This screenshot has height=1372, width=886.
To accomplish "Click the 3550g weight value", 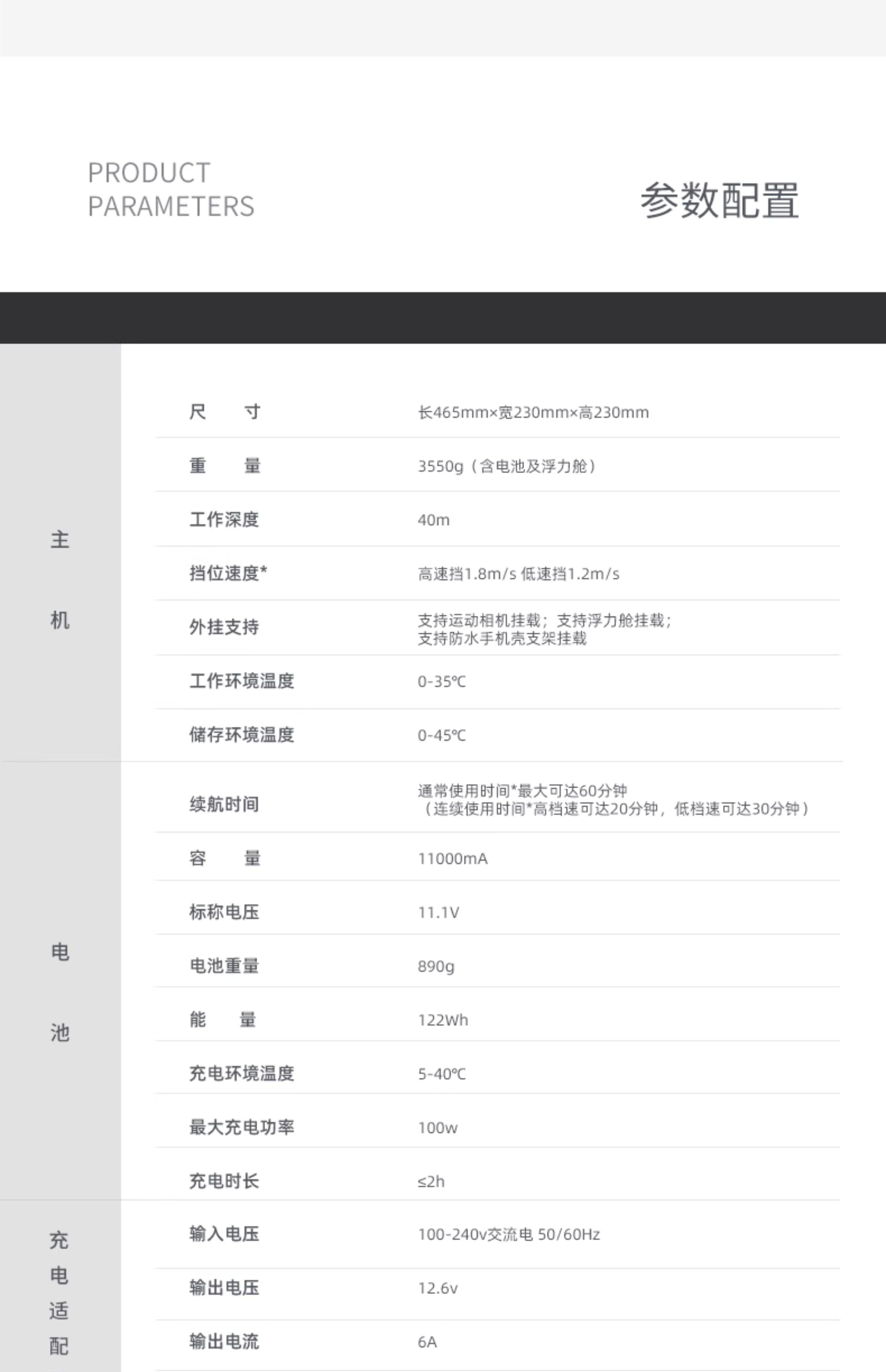I will (440, 466).
